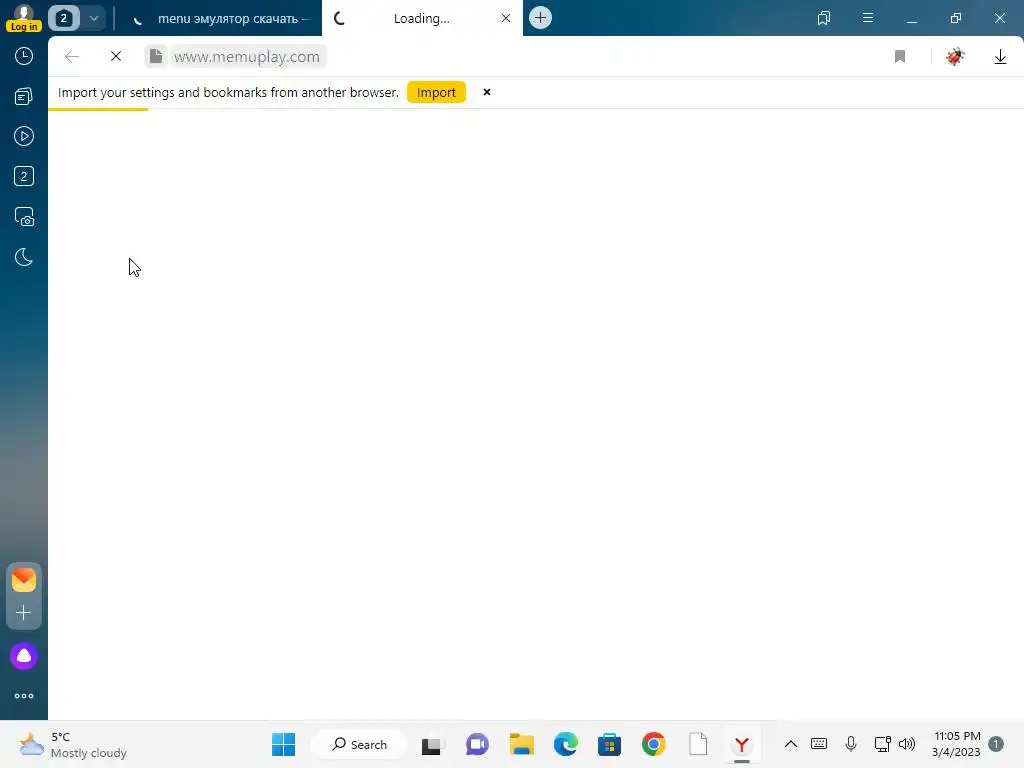Open the bookmarks collections icon in title bar

[x=824, y=18]
